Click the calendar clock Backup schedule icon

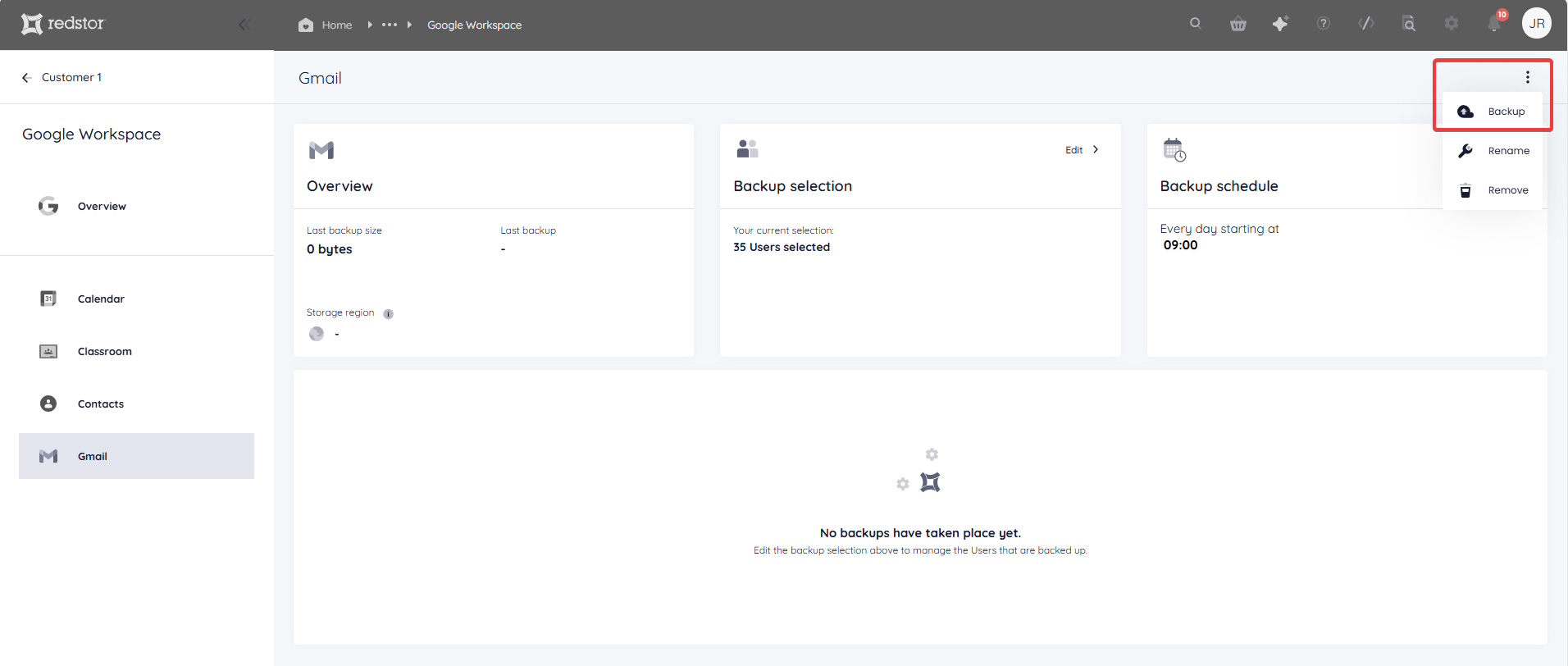click(x=1174, y=150)
